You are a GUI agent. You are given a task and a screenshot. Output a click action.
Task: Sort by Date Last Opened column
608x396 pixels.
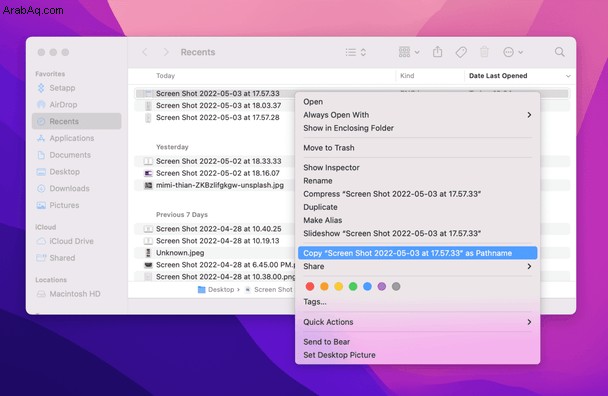tap(498, 76)
